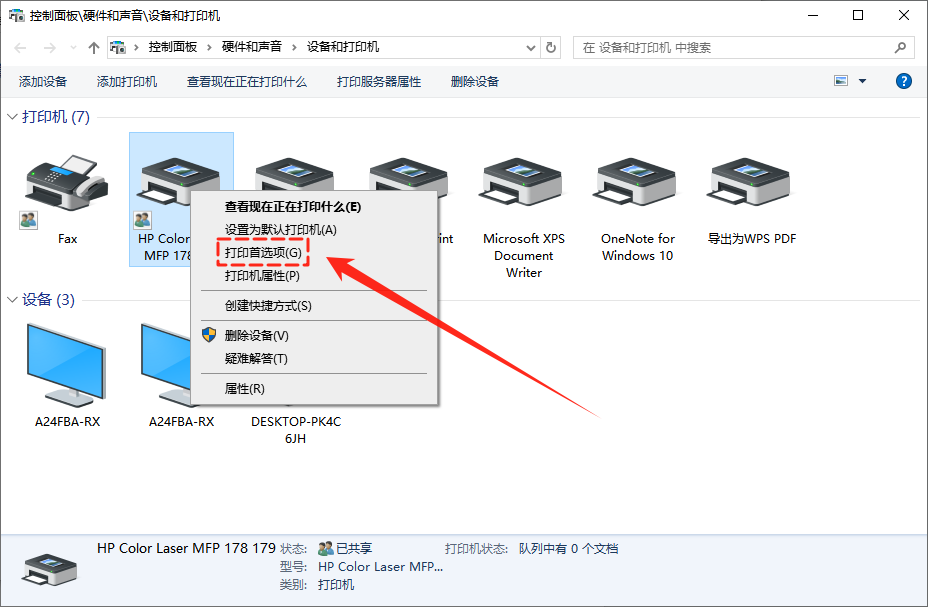Click 添加打印机 in the toolbar
The height and width of the screenshot is (607, 928).
(x=127, y=82)
